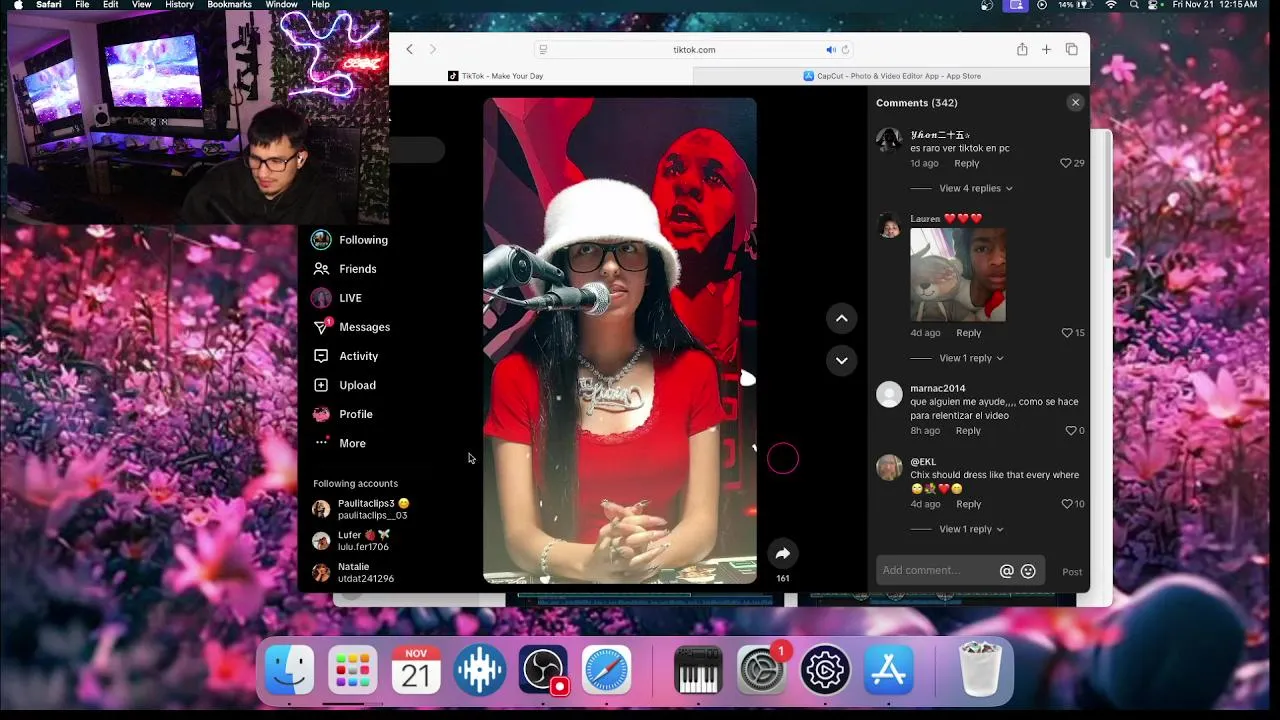Post the comment
The image size is (1280, 720).
(1072, 572)
